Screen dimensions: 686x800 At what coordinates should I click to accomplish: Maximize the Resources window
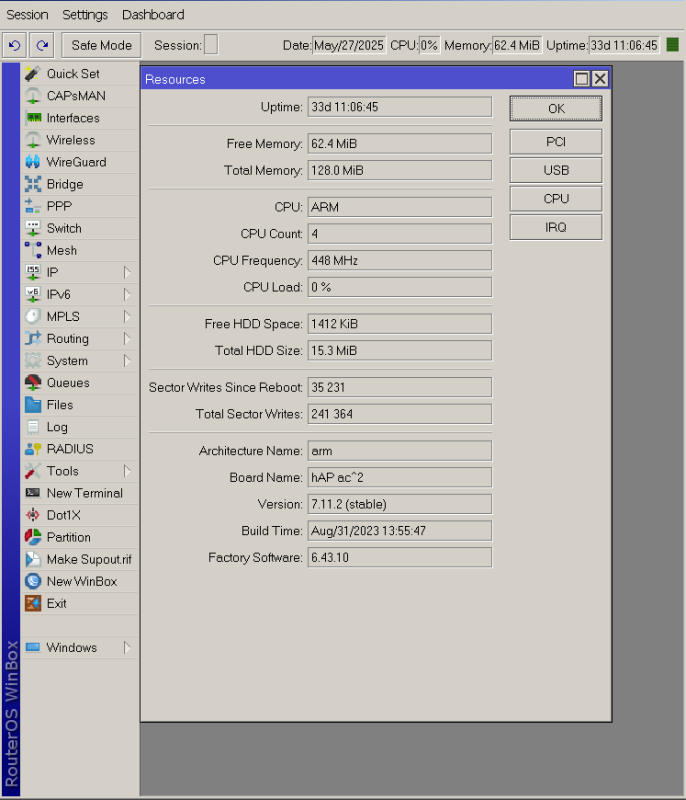[581, 79]
